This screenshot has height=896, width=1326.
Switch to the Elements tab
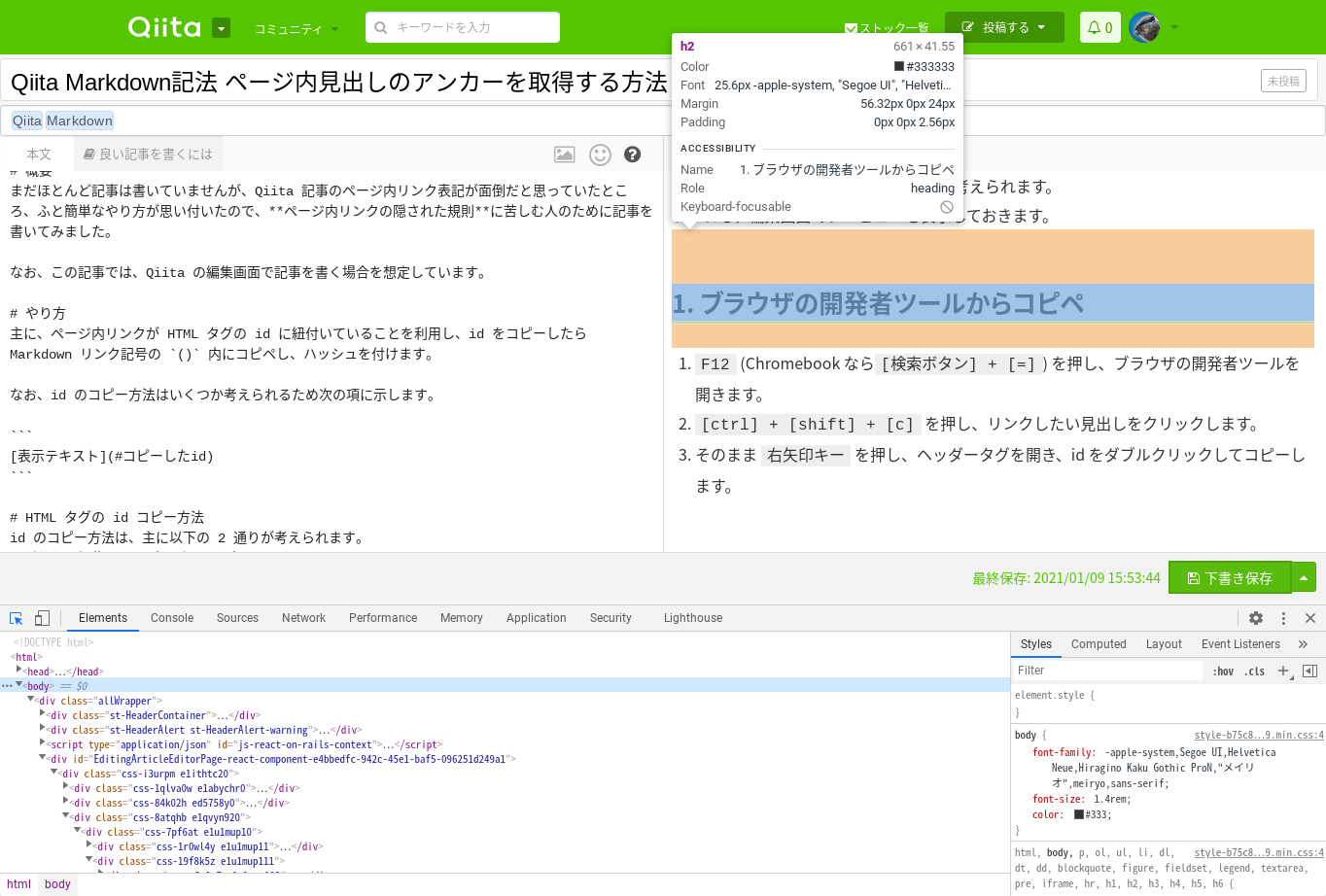[x=103, y=618]
